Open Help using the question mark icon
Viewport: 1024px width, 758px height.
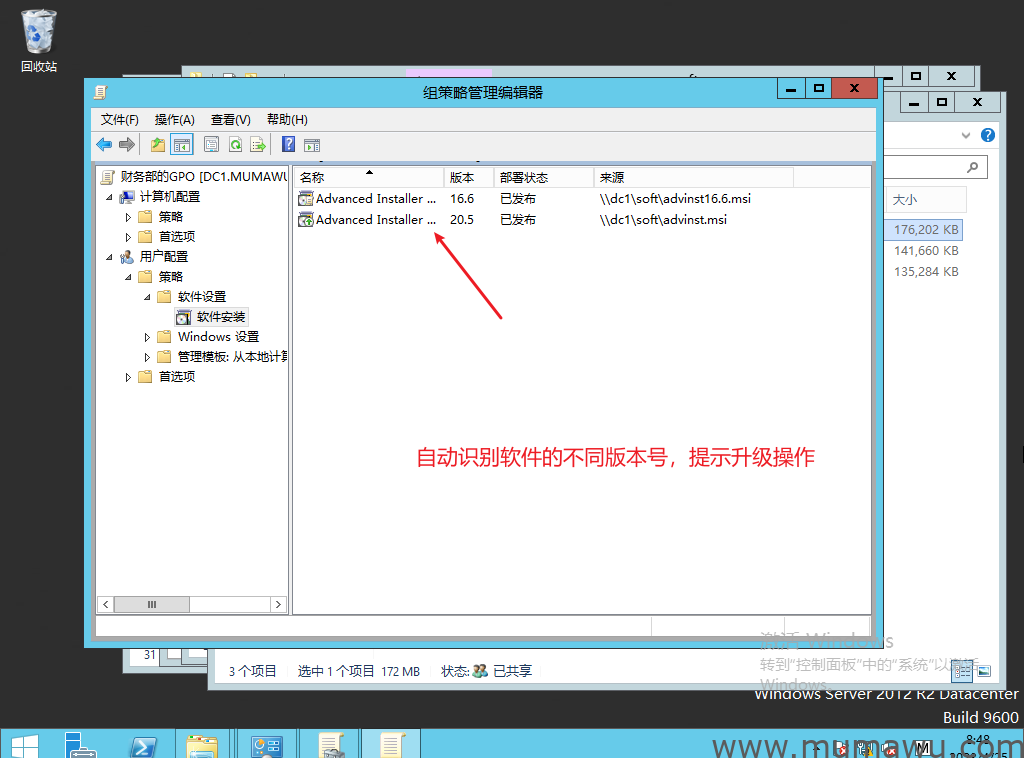pos(288,145)
